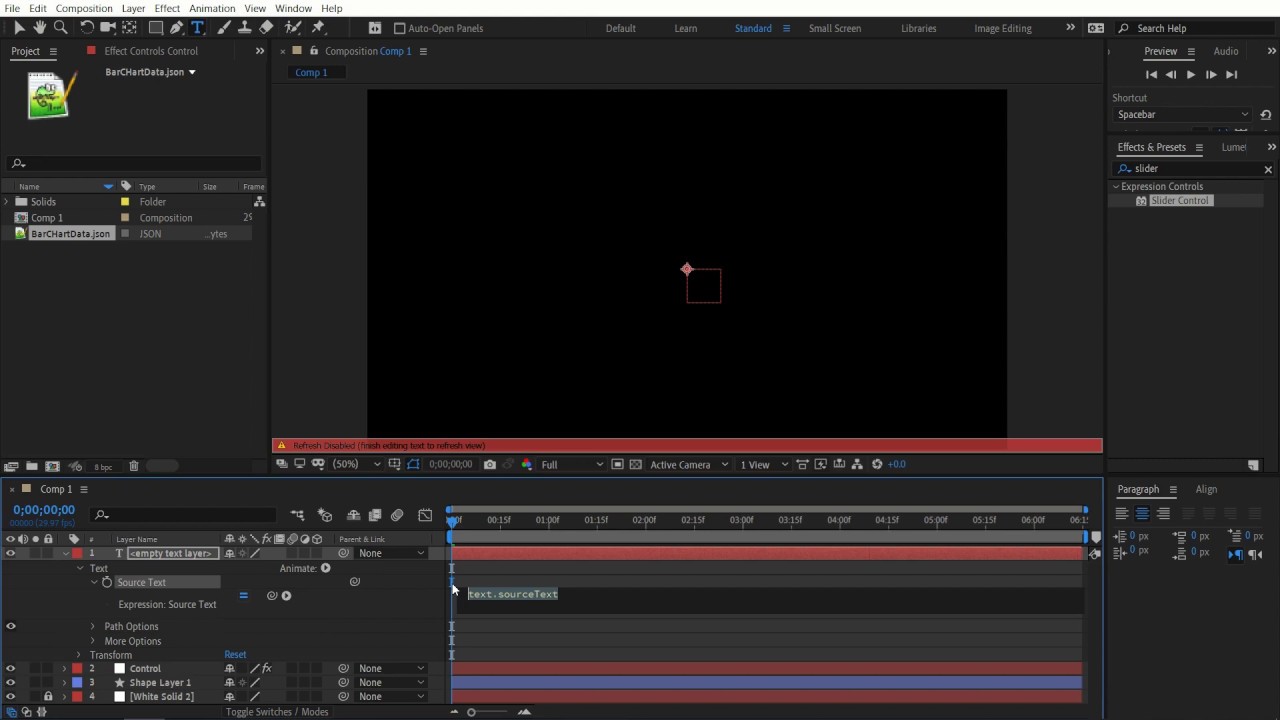Open the resolution Full dropdown
This screenshot has width=1280, height=720.
point(572,464)
